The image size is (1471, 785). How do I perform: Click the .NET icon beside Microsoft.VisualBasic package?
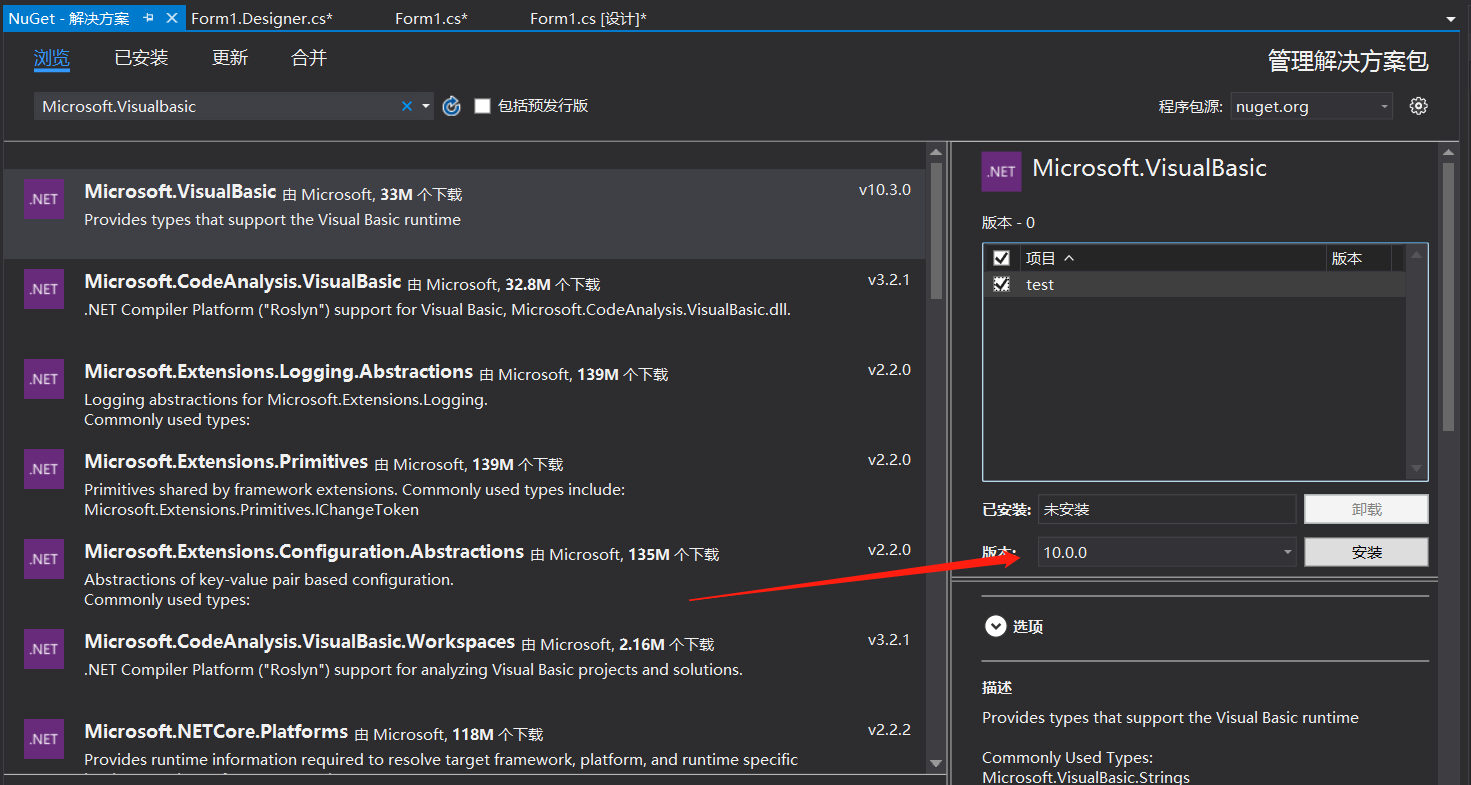click(43, 199)
